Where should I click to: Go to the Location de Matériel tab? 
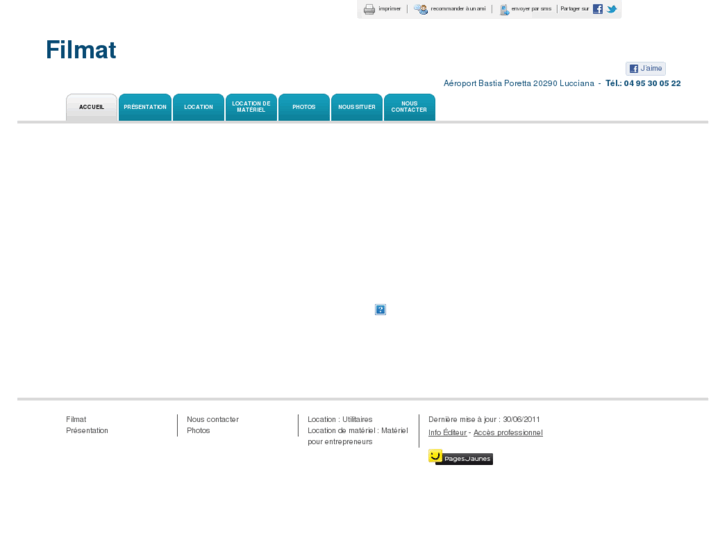[x=251, y=107]
